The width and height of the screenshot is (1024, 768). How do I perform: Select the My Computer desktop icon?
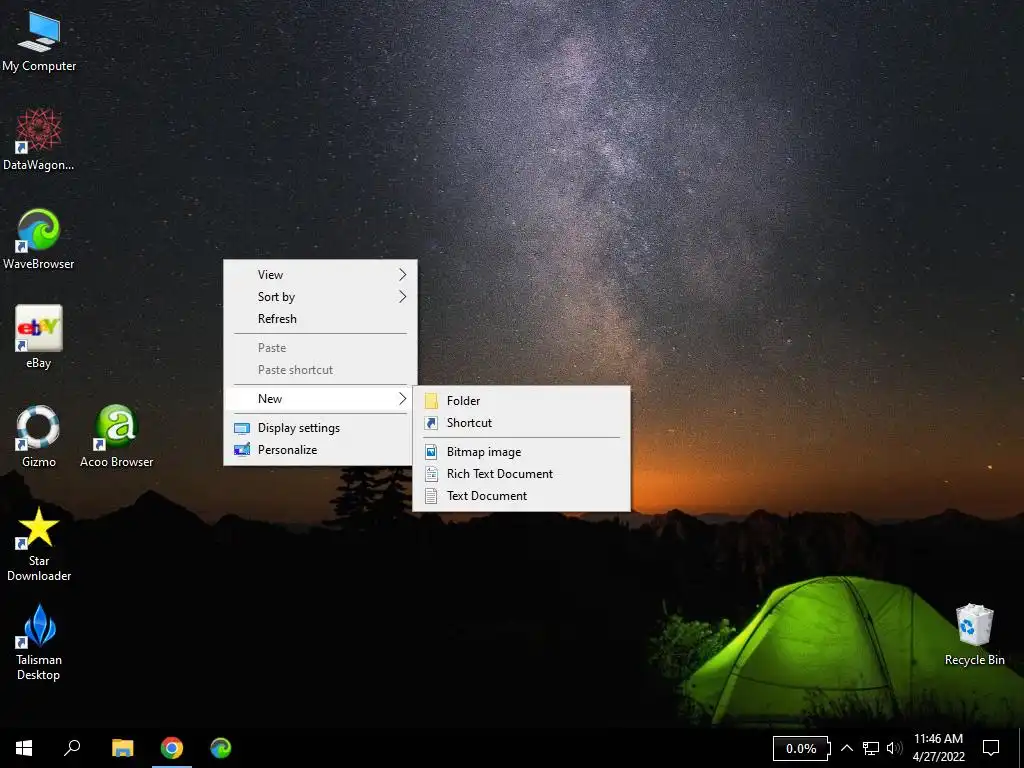(39, 41)
